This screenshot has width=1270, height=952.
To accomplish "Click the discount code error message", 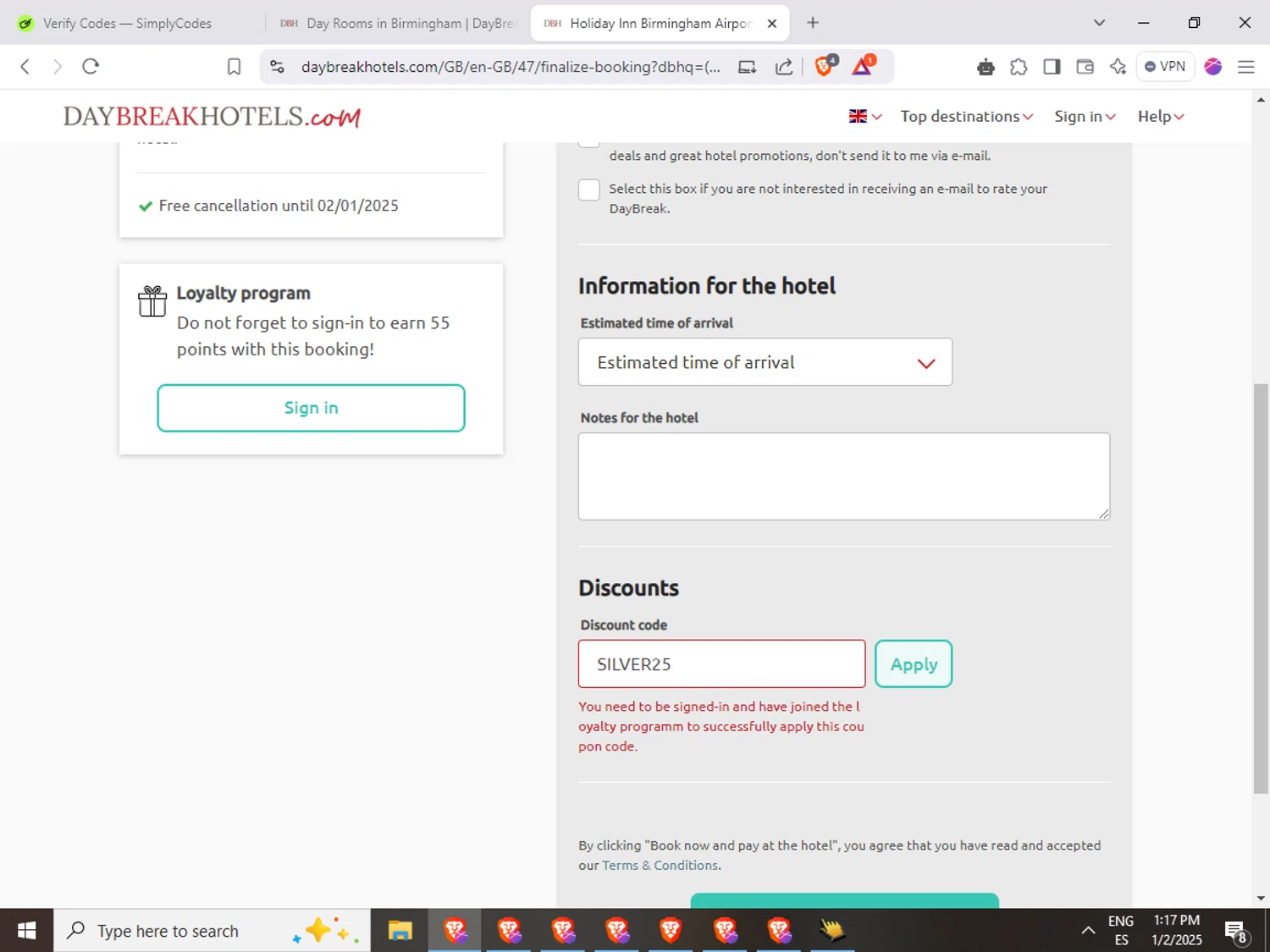I will pos(721,726).
